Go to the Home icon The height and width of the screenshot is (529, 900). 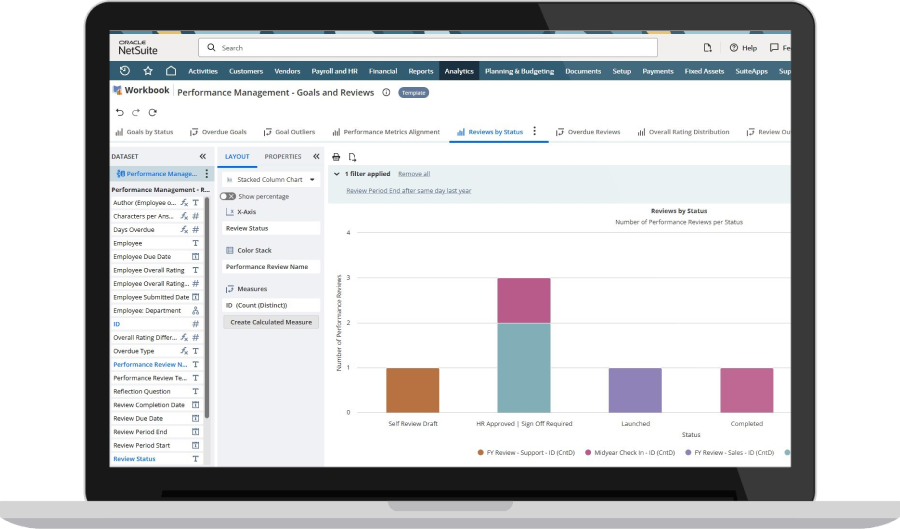pyautogui.click(x=171, y=71)
